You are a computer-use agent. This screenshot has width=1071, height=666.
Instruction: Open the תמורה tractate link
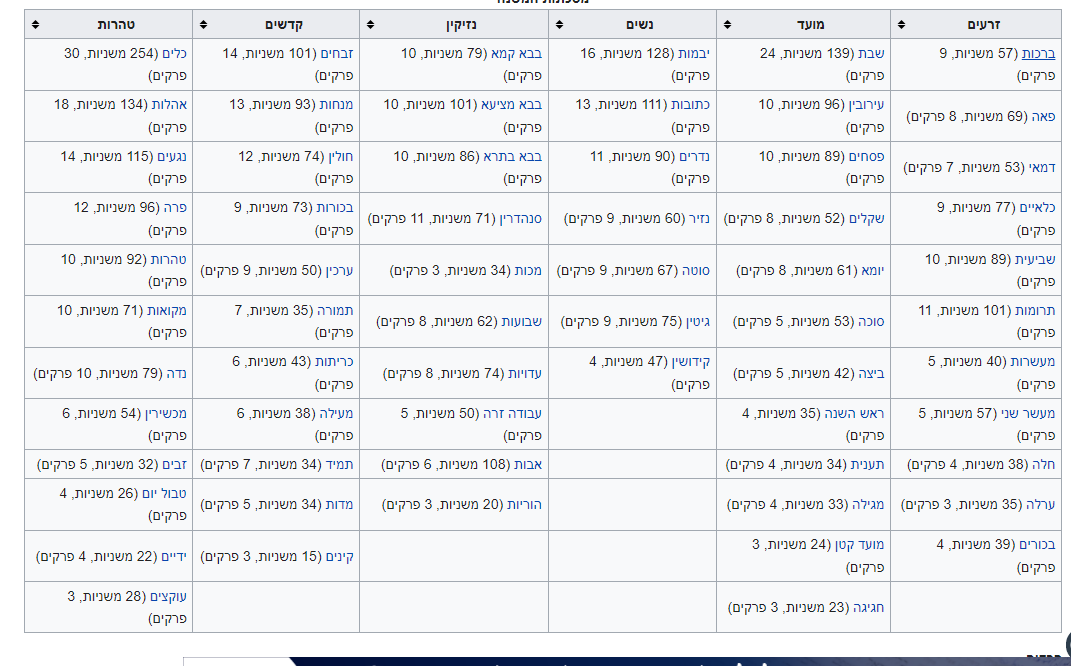(335, 310)
